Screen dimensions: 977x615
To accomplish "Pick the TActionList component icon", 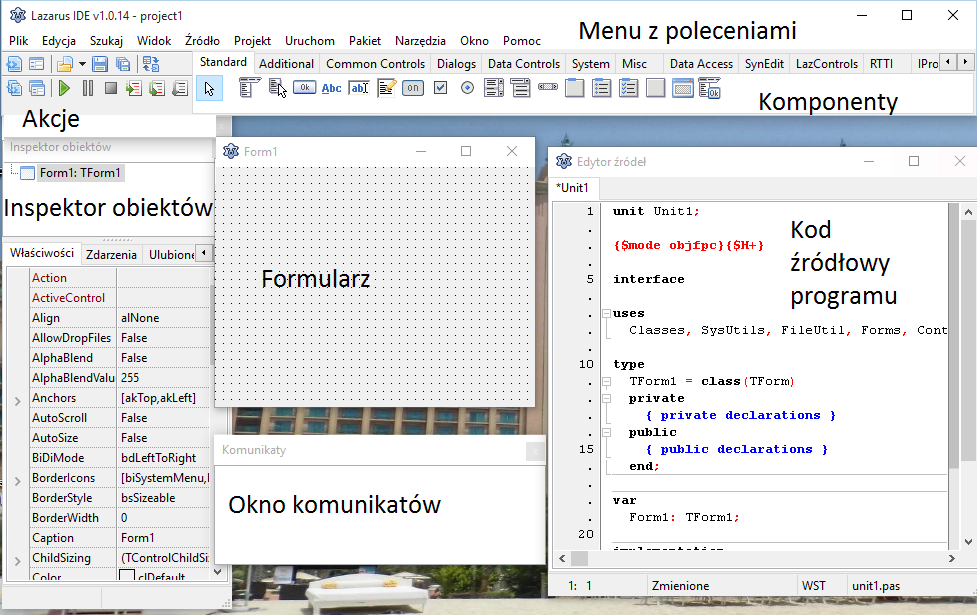I will point(710,88).
